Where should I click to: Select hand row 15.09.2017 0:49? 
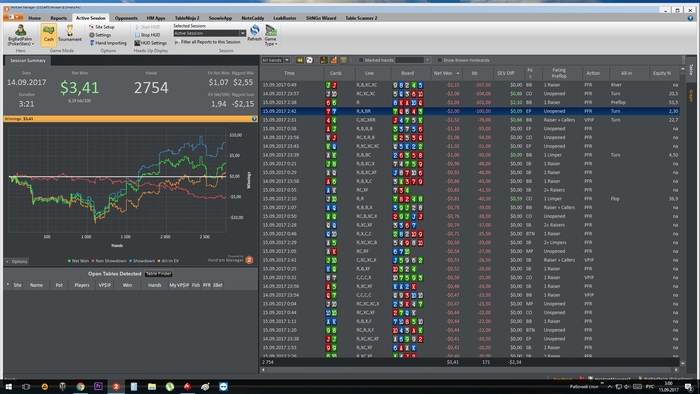click(470, 85)
